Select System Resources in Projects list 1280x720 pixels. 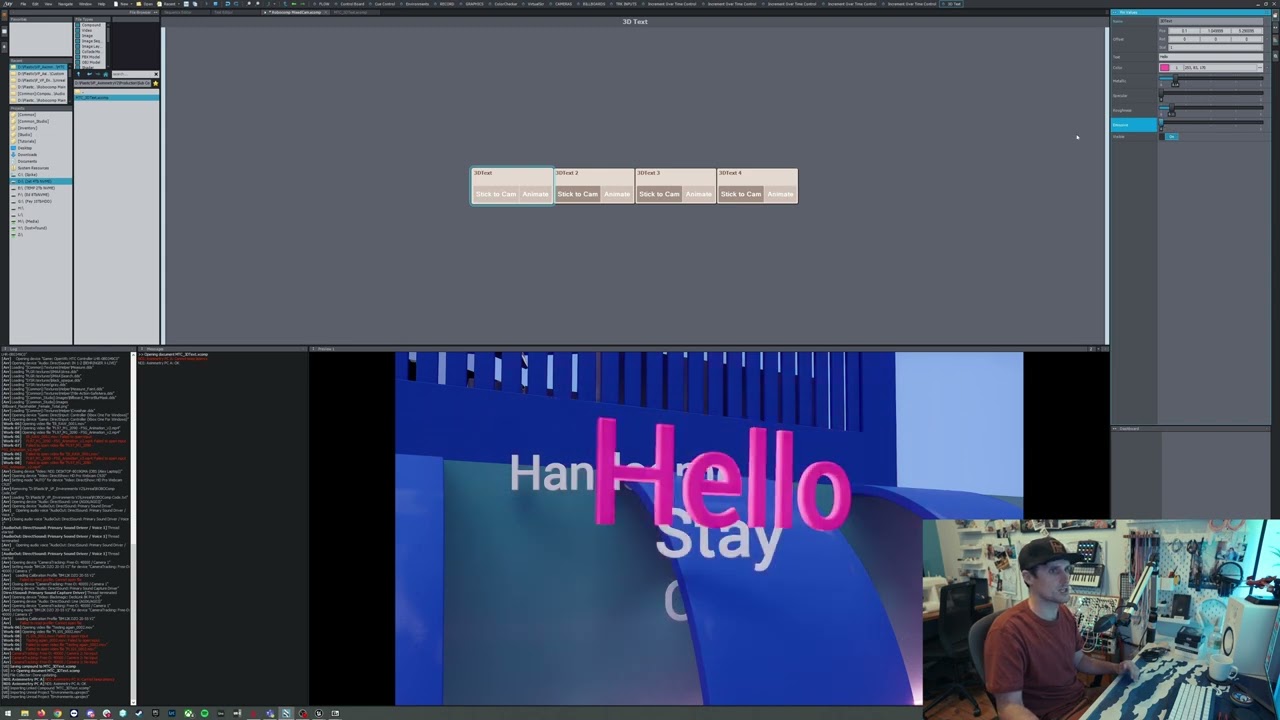pos(33,168)
